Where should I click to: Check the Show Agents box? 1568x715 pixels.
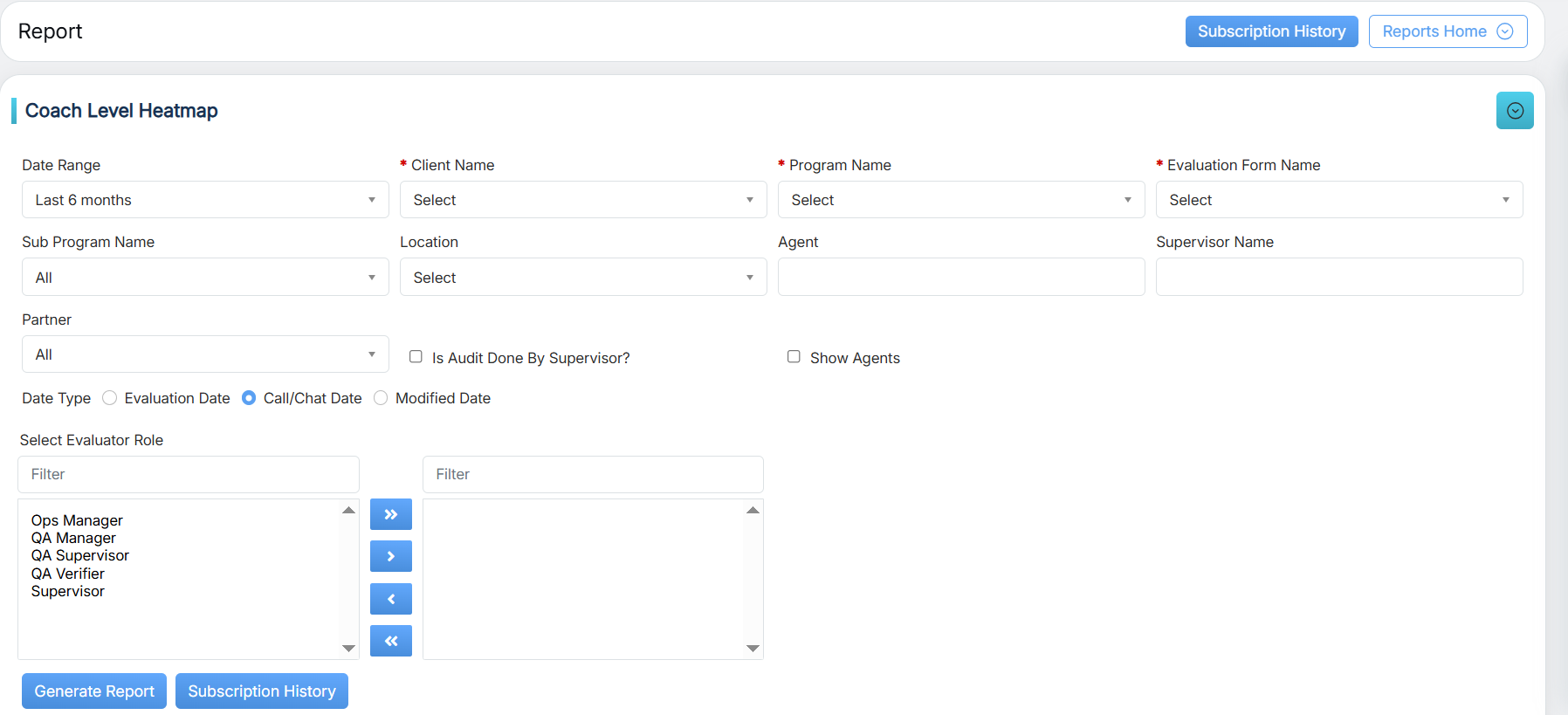(x=794, y=356)
